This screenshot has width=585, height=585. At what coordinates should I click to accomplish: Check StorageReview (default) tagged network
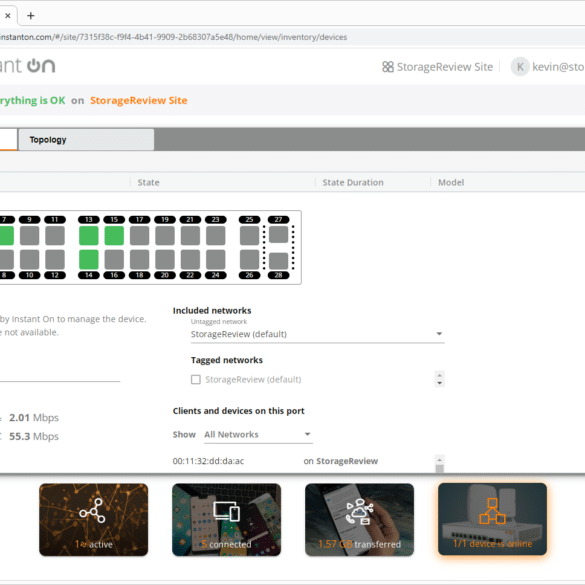(195, 379)
